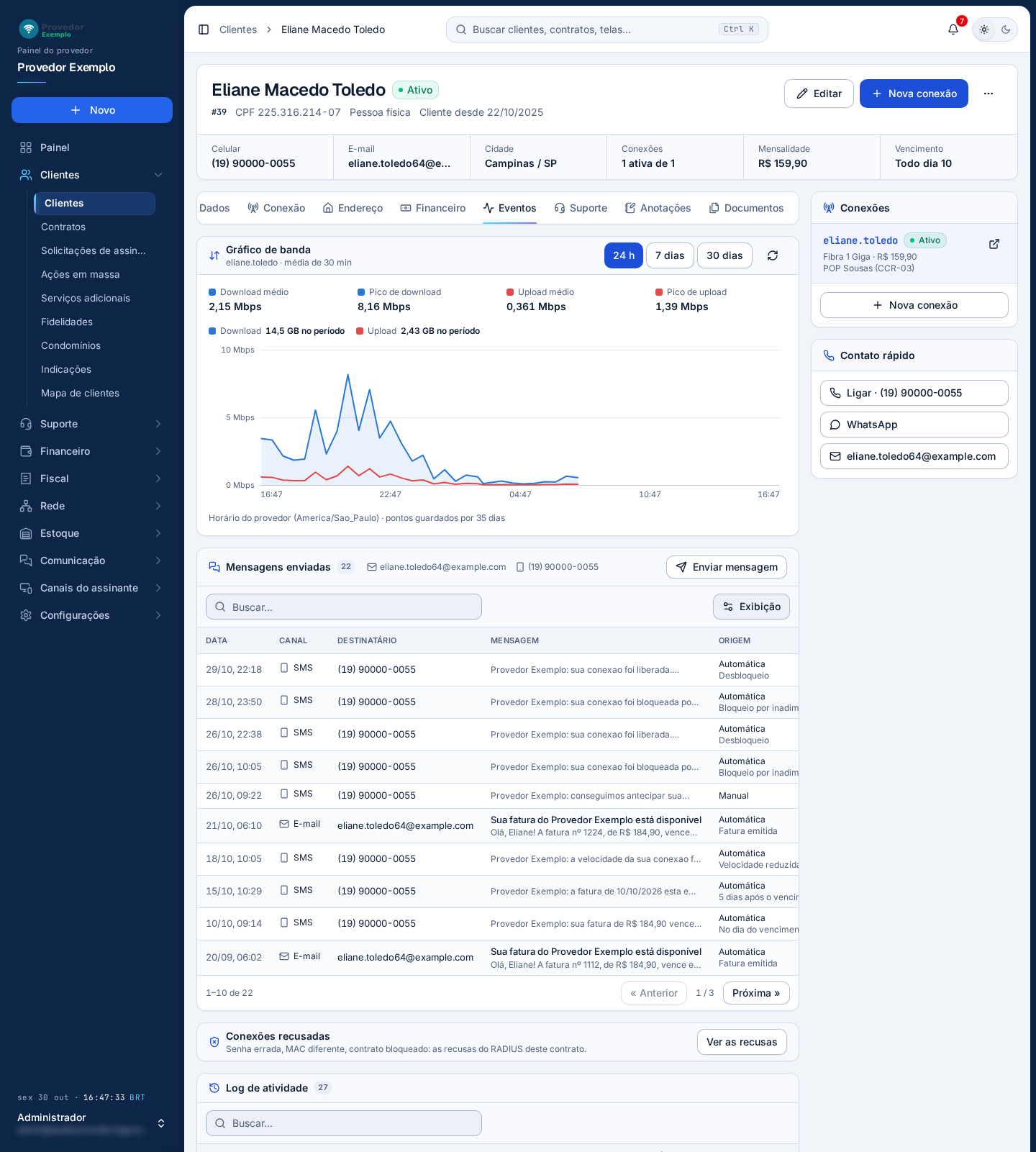Open Configurações sidebar section
Image resolution: width=1036 pixels, height=1152 pixels.
(x=92, y=615)
